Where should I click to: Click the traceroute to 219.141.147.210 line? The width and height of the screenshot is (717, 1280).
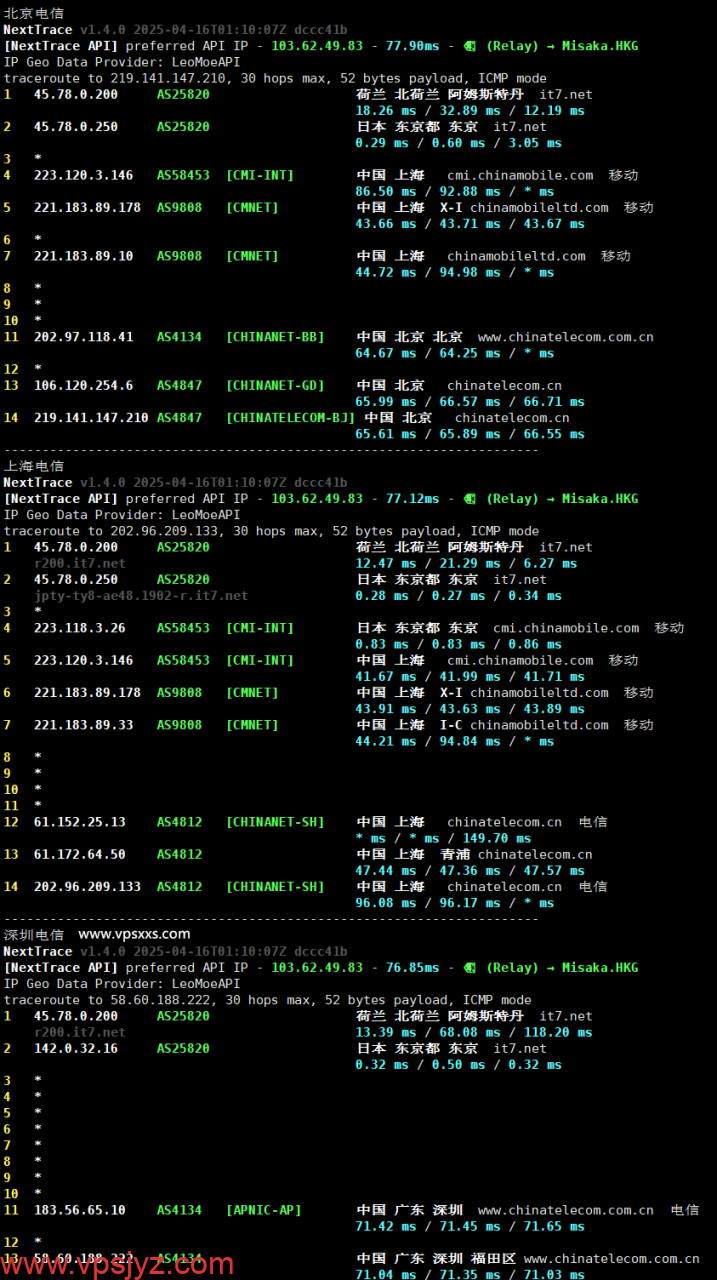tap(275, 78)
